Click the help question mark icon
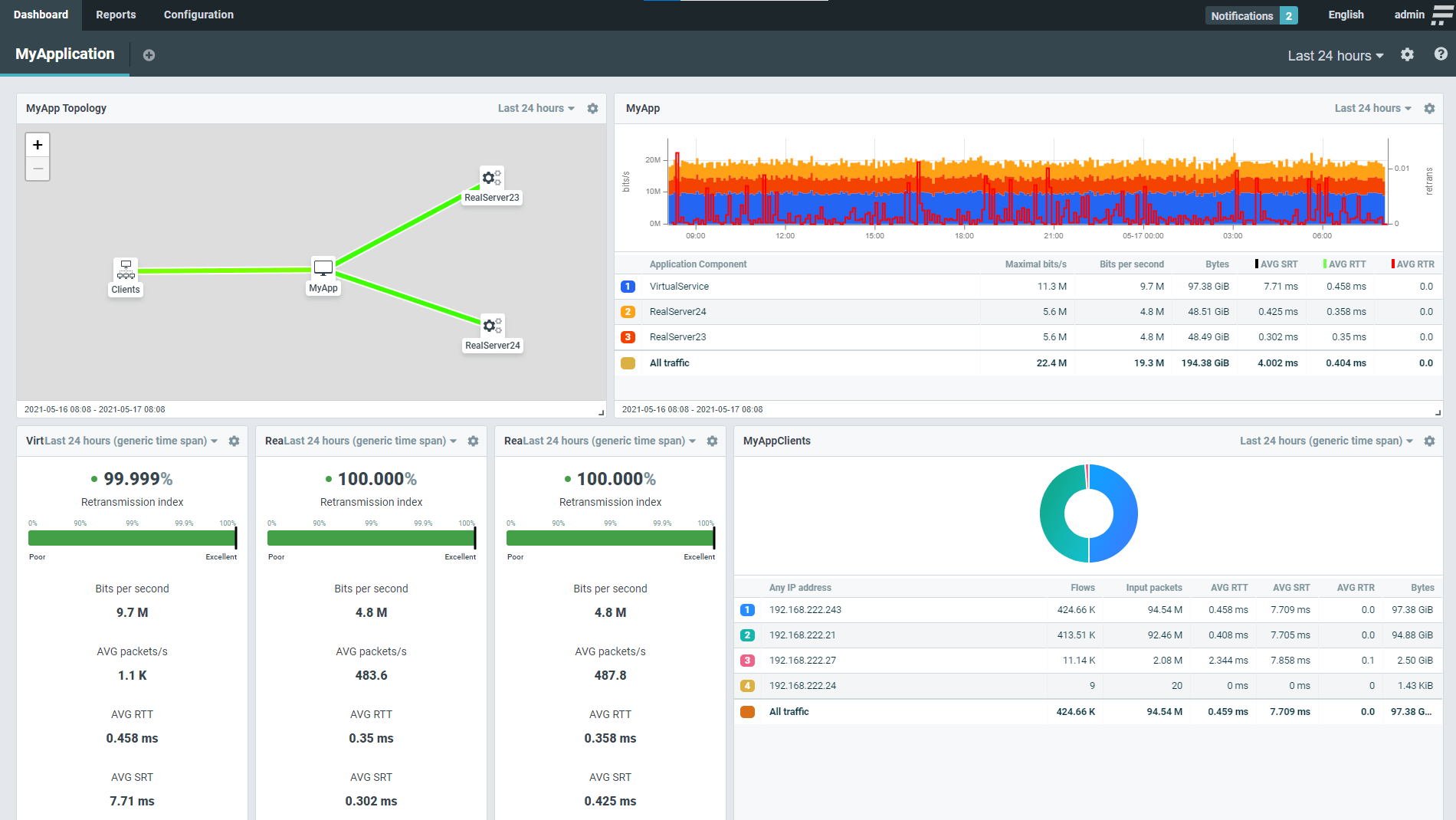The width and height of the screenshot is (1456, 820). point(1441,54)
